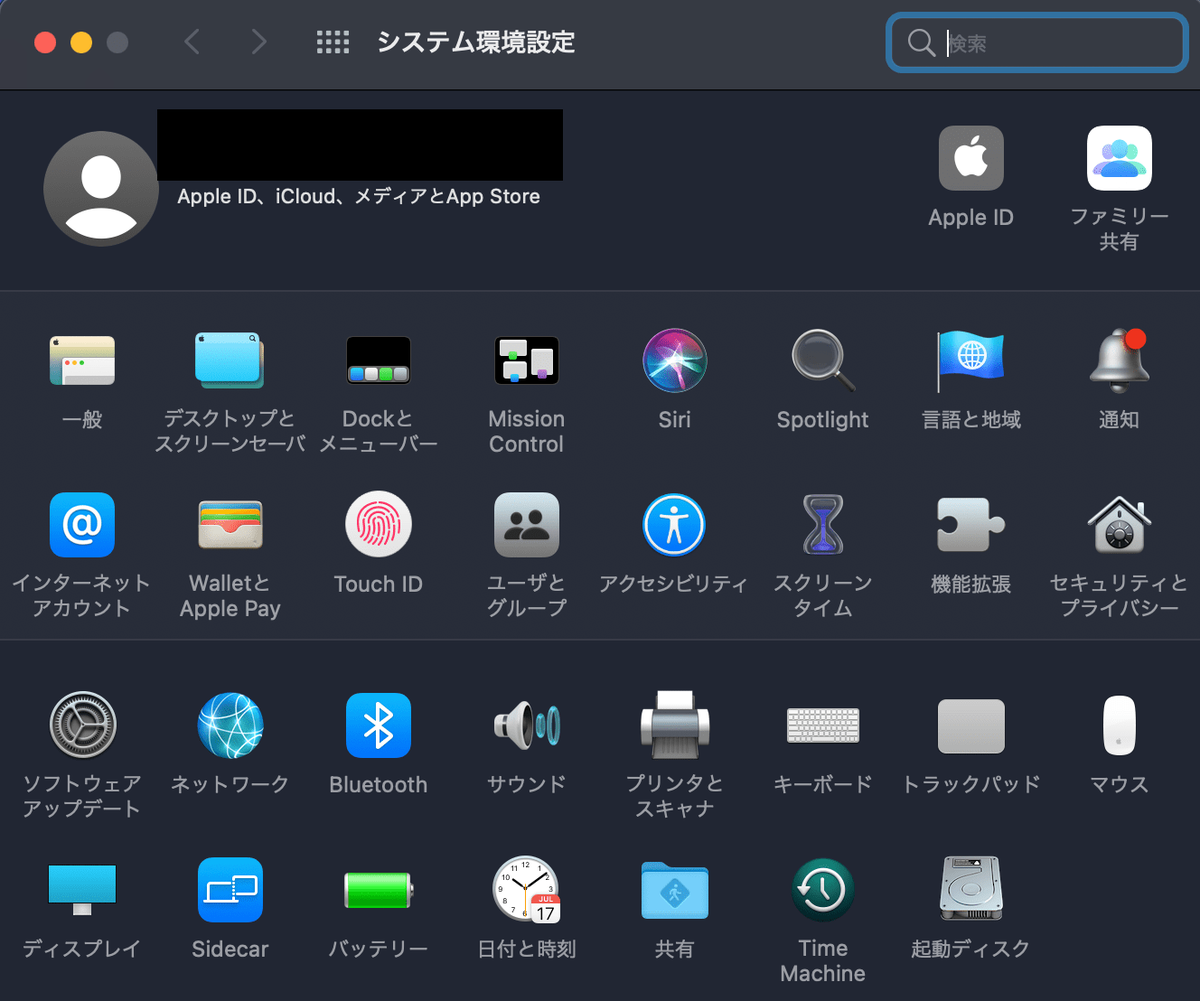The height and width of the screenshot is (1001, 1200).
Task: Open the Apple ID pane
Action: pos(970,158)
